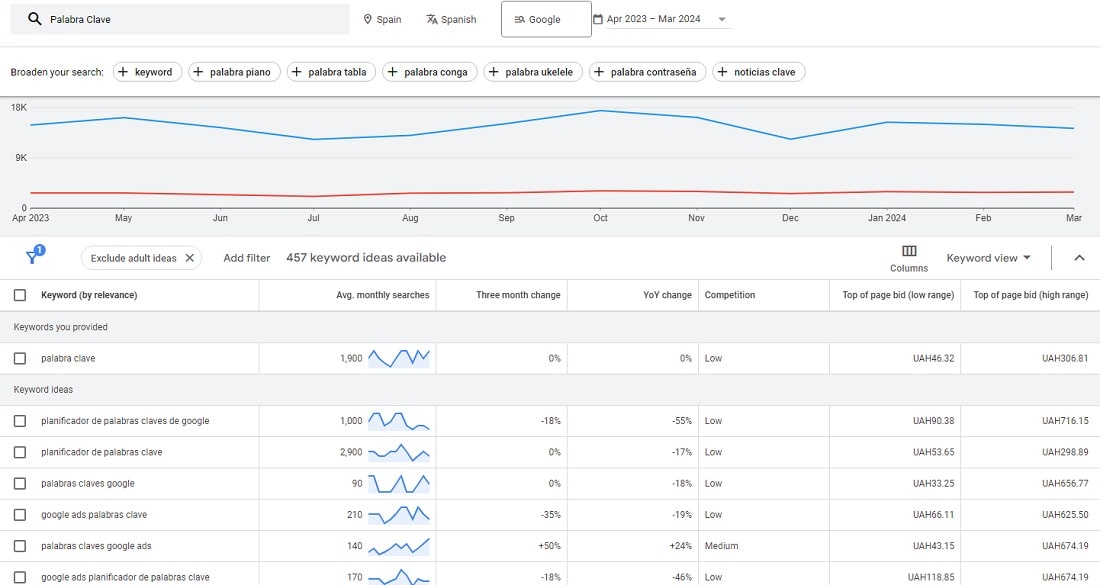Click the search magnifier icon
Image resolution: width=1100 pixels, height=585 pixels.
(34, 19)
